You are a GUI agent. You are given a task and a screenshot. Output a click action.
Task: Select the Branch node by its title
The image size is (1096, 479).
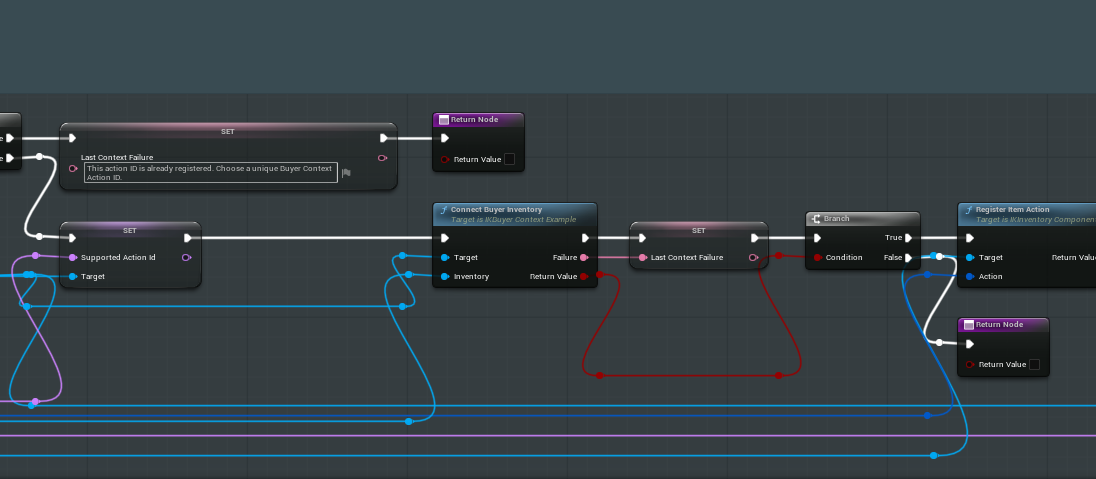pos(837,219)
